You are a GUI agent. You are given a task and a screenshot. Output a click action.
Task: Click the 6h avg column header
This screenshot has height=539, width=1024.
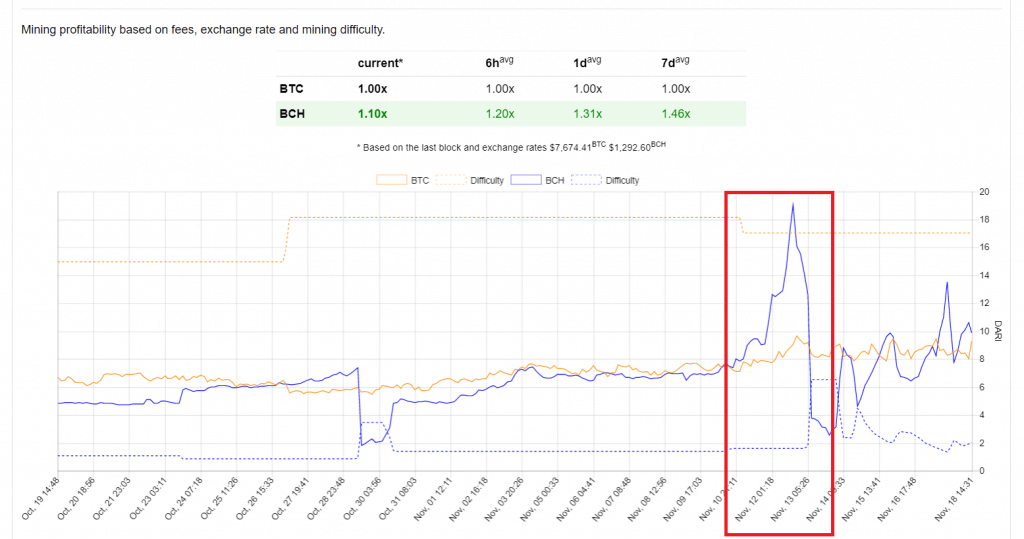click(499, 62)
